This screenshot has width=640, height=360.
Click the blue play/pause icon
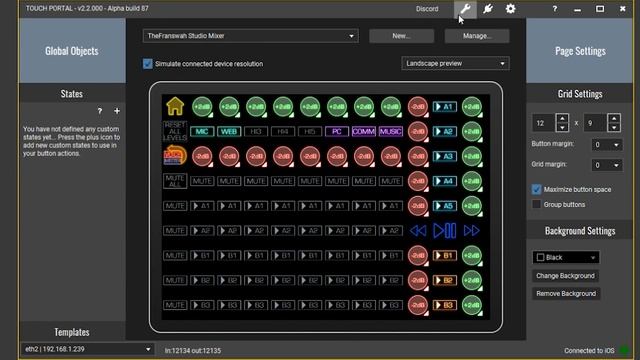(x=444, y=231)
